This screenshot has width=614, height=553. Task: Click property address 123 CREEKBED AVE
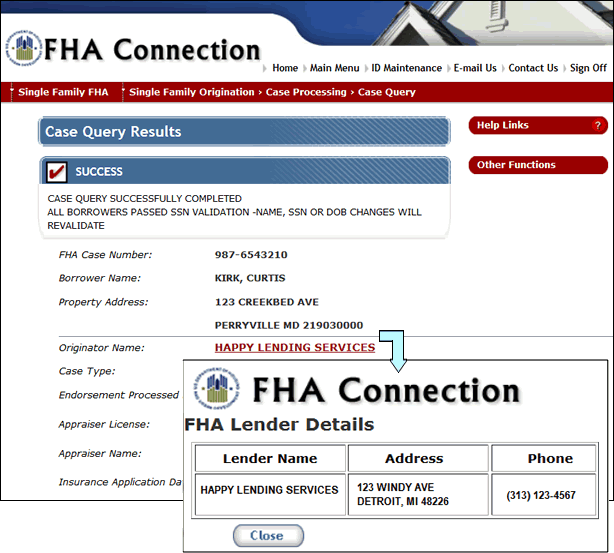click(x=267, y=302)
